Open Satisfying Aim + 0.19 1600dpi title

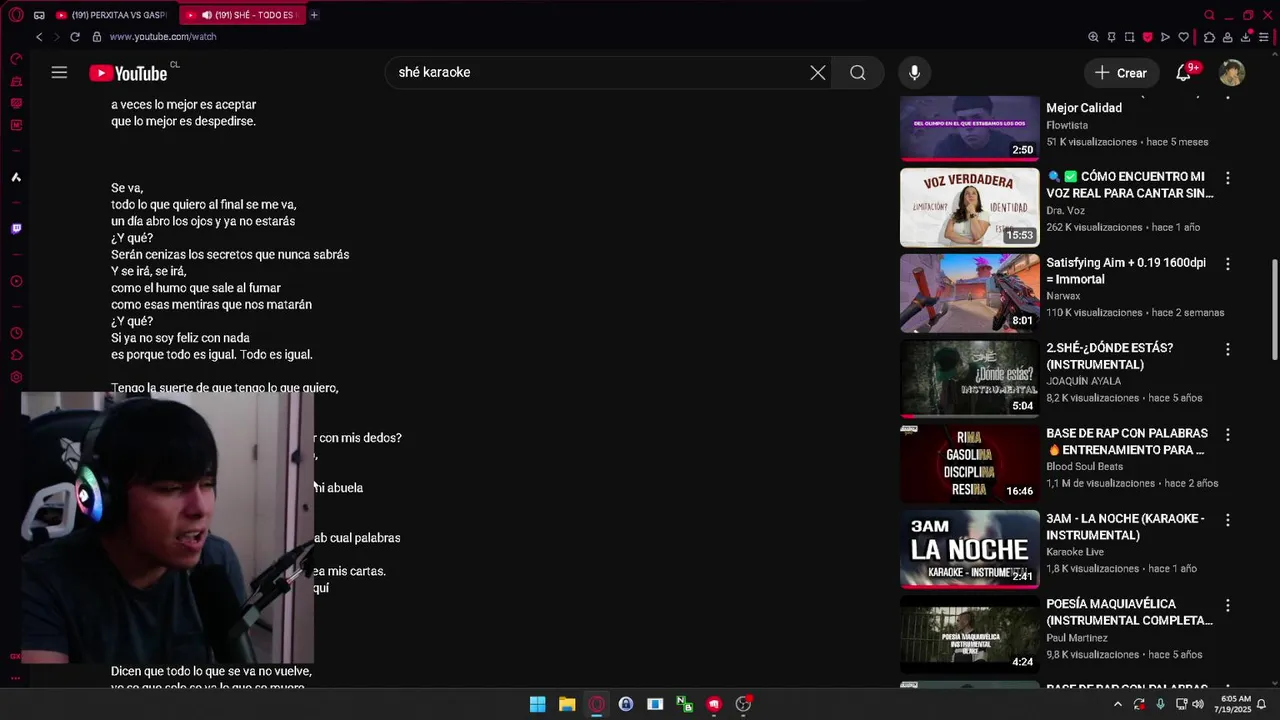click(1126, 271)
